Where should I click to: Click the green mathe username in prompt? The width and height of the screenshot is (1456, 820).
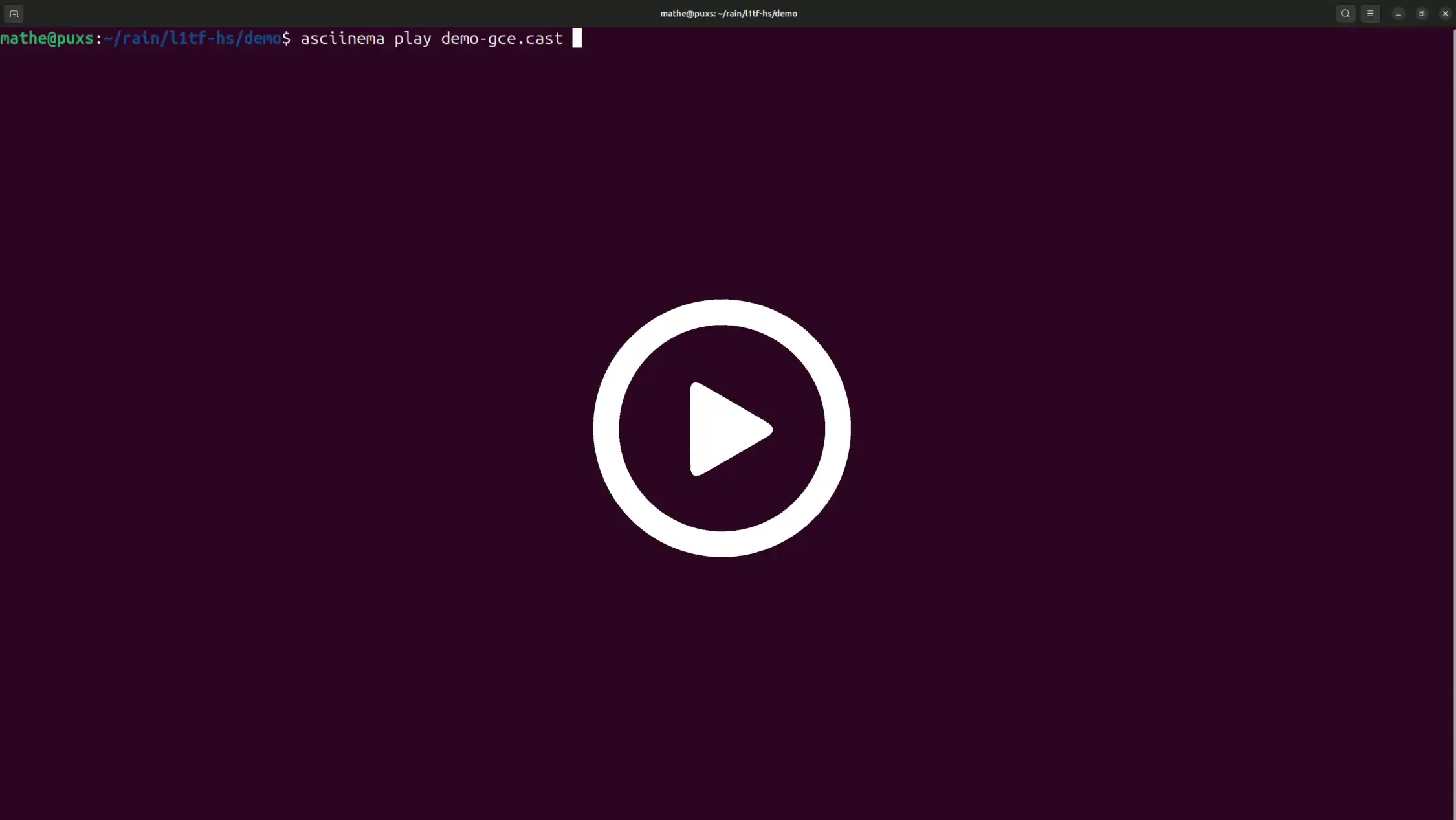[23, 38]
